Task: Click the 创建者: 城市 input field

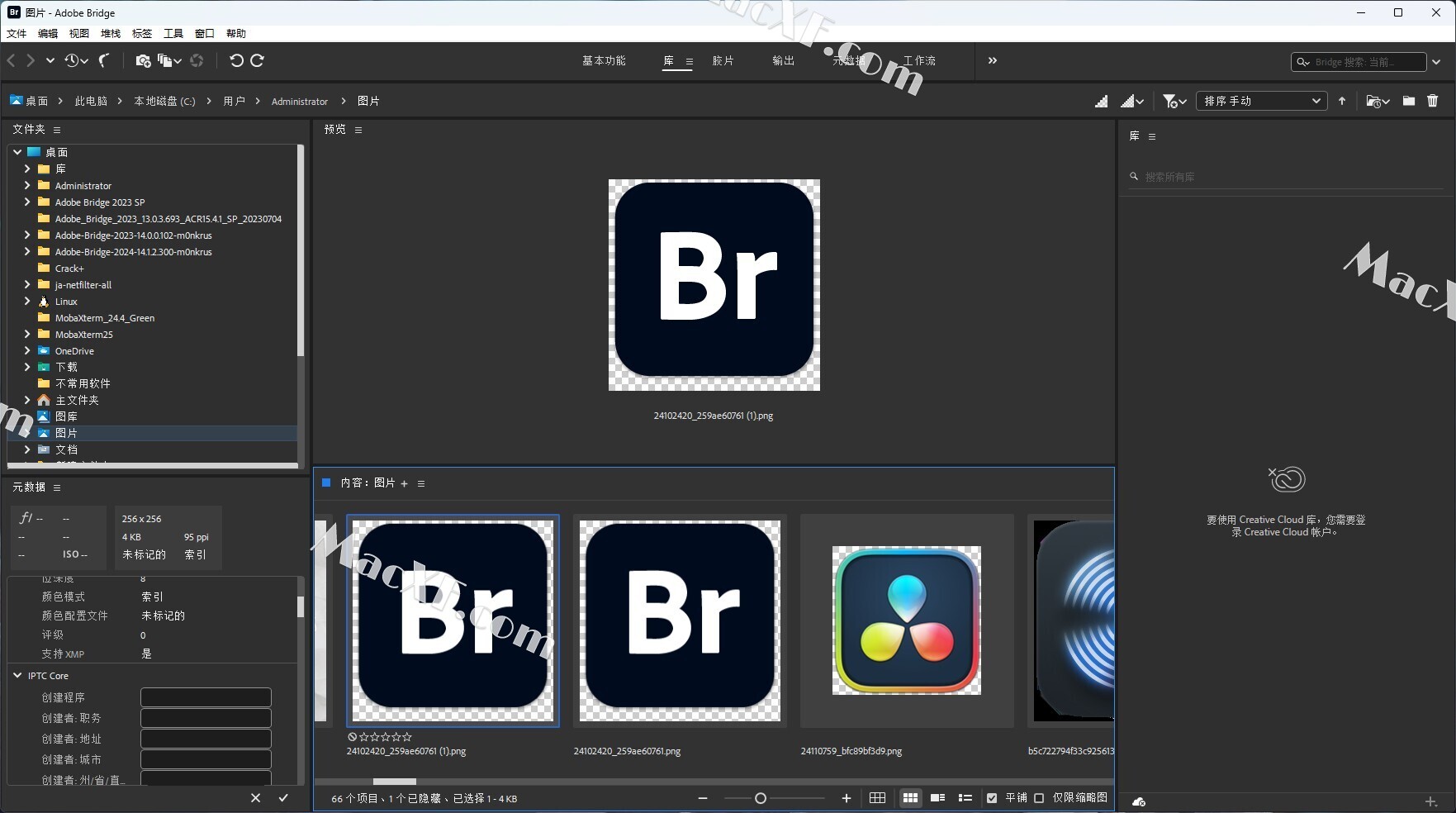Action: [206, 759]
